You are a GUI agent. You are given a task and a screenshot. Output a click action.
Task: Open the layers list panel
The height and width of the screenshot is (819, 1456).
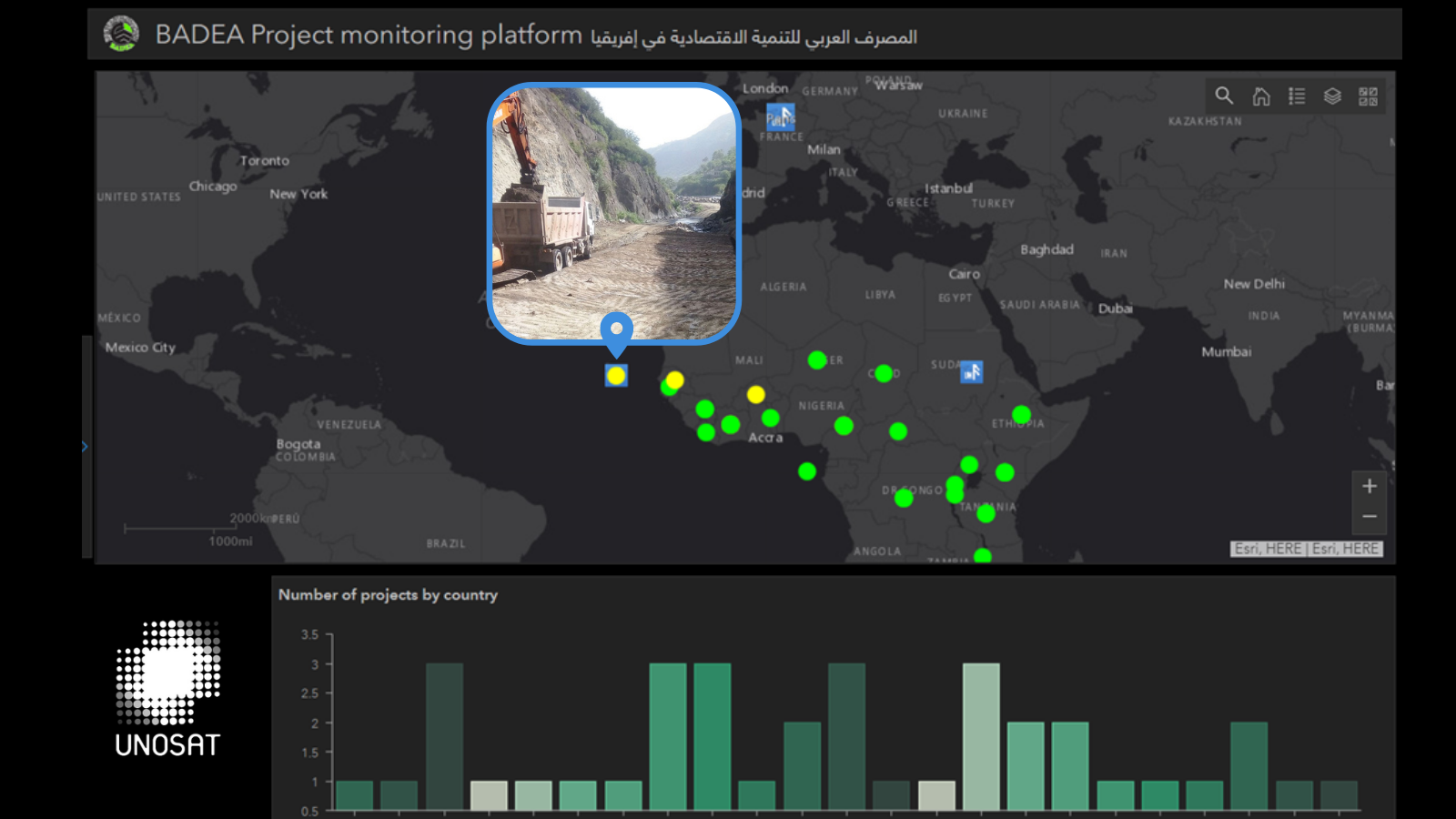(1332, 96)
